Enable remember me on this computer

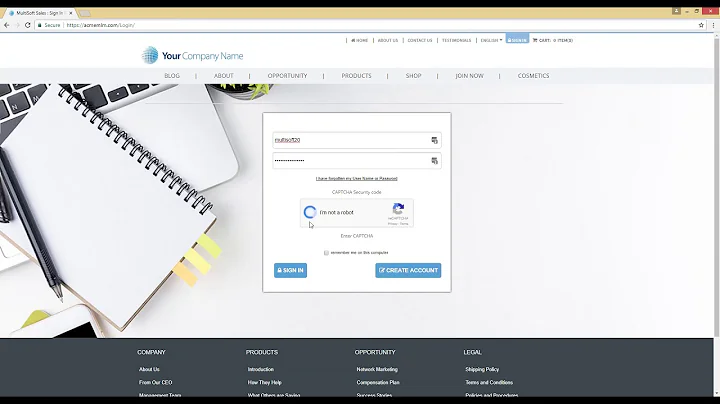326,252
